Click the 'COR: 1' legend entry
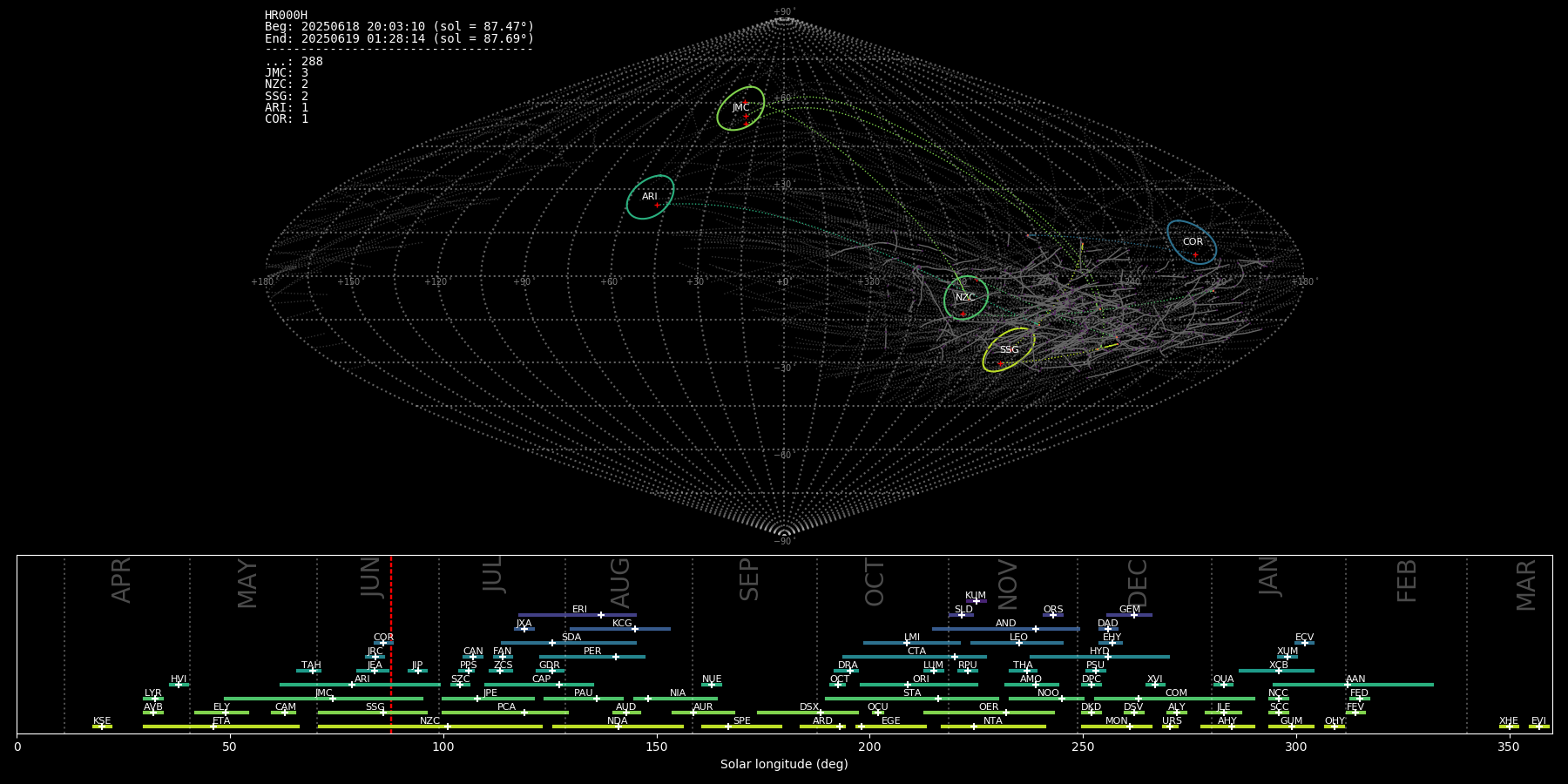 [287, 118]
